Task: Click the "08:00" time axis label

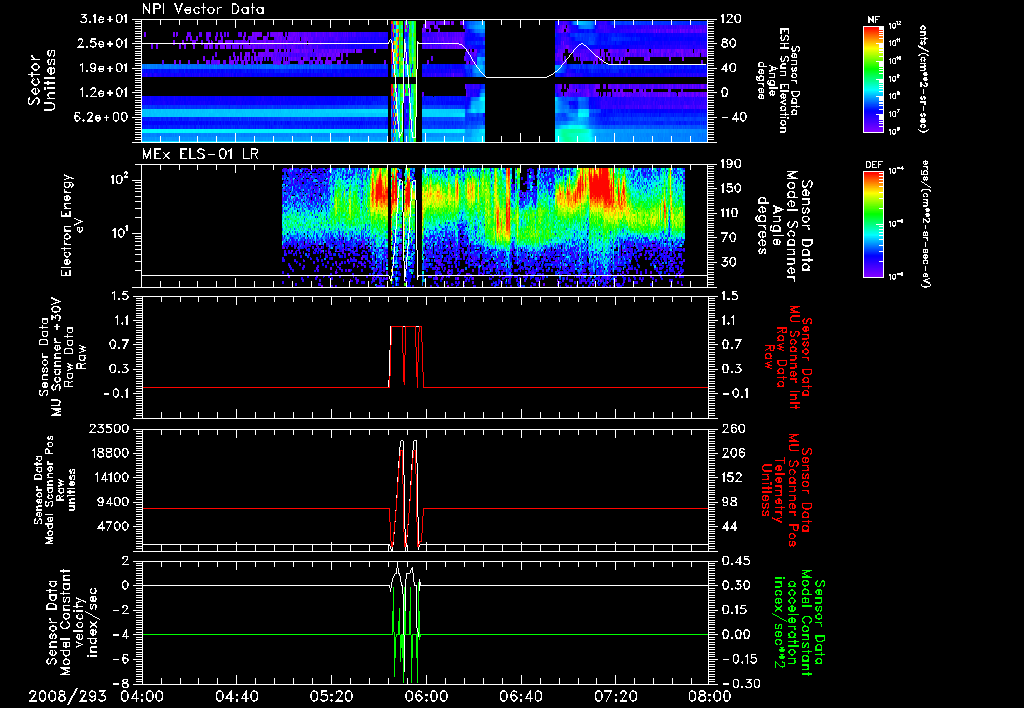Action: click(x=710, y=696)
